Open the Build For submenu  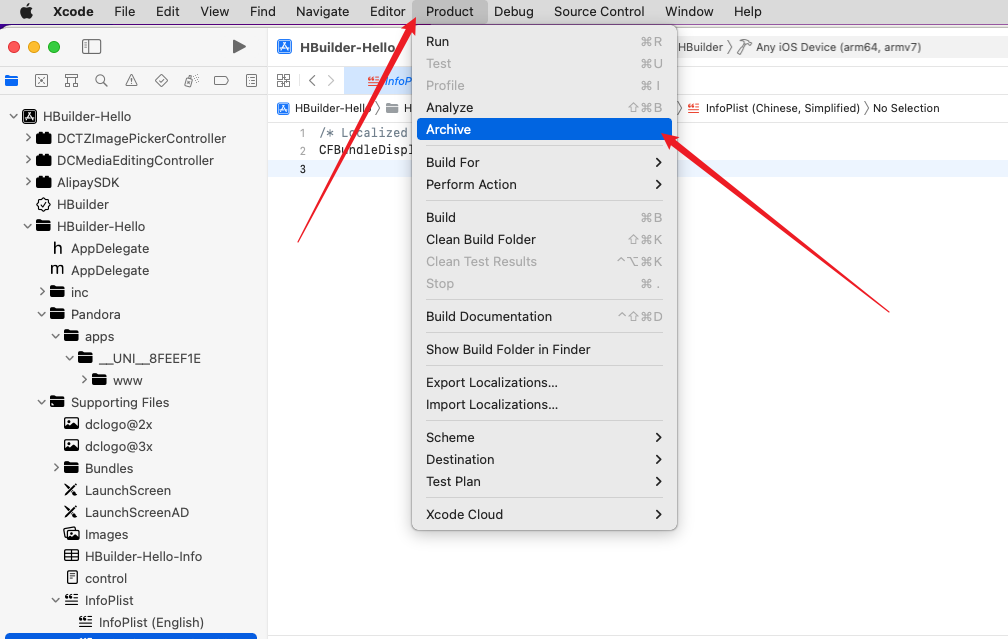coord(452,162)
